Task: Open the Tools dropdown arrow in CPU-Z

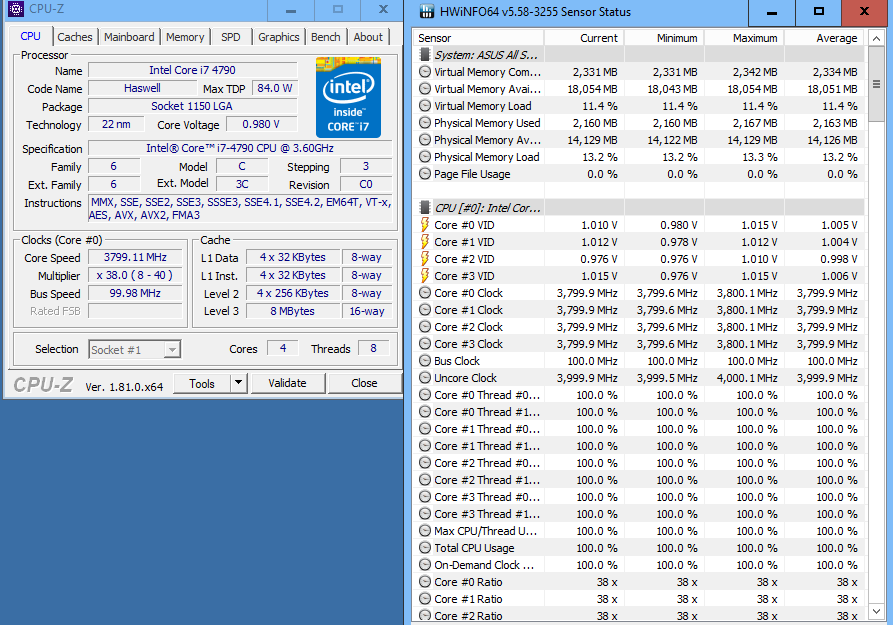Action: 239,383
